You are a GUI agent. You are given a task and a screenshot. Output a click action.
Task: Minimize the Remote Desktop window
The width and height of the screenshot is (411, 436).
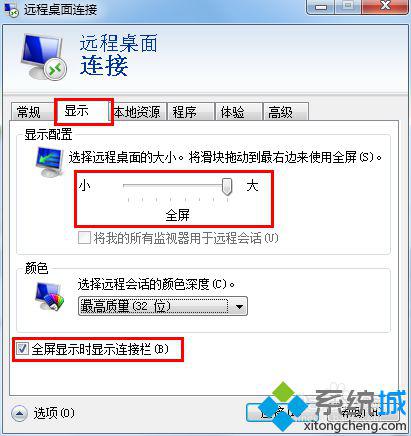pyautogui.click(x=321, y=7)
